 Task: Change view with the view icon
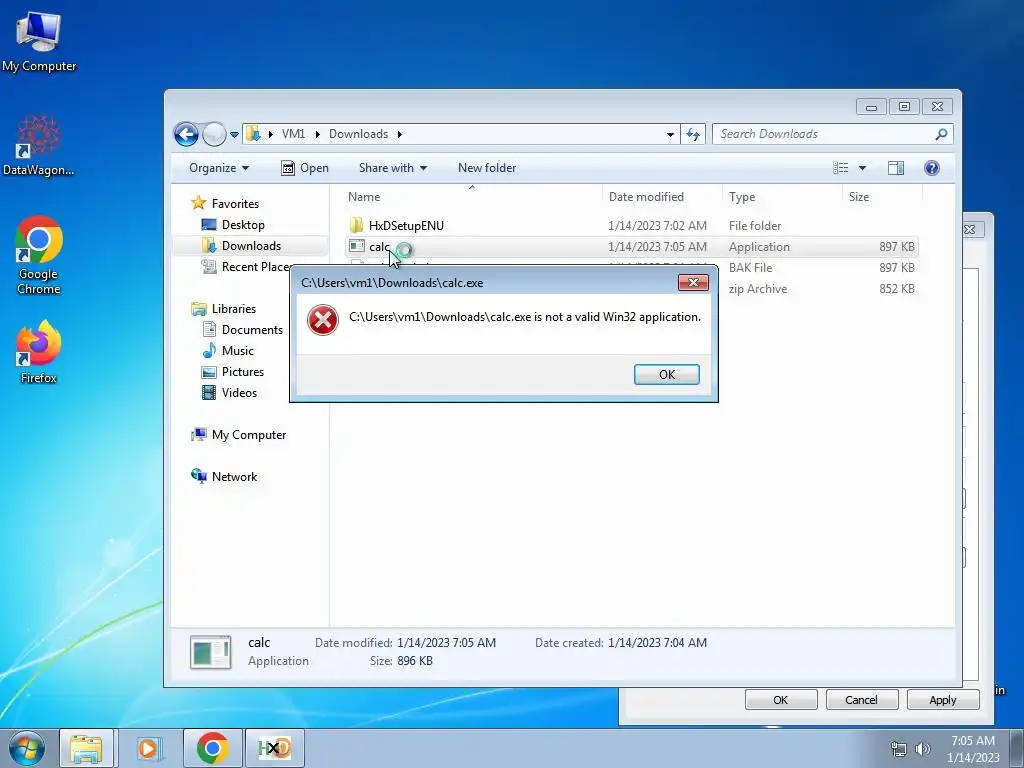point(840,168)
